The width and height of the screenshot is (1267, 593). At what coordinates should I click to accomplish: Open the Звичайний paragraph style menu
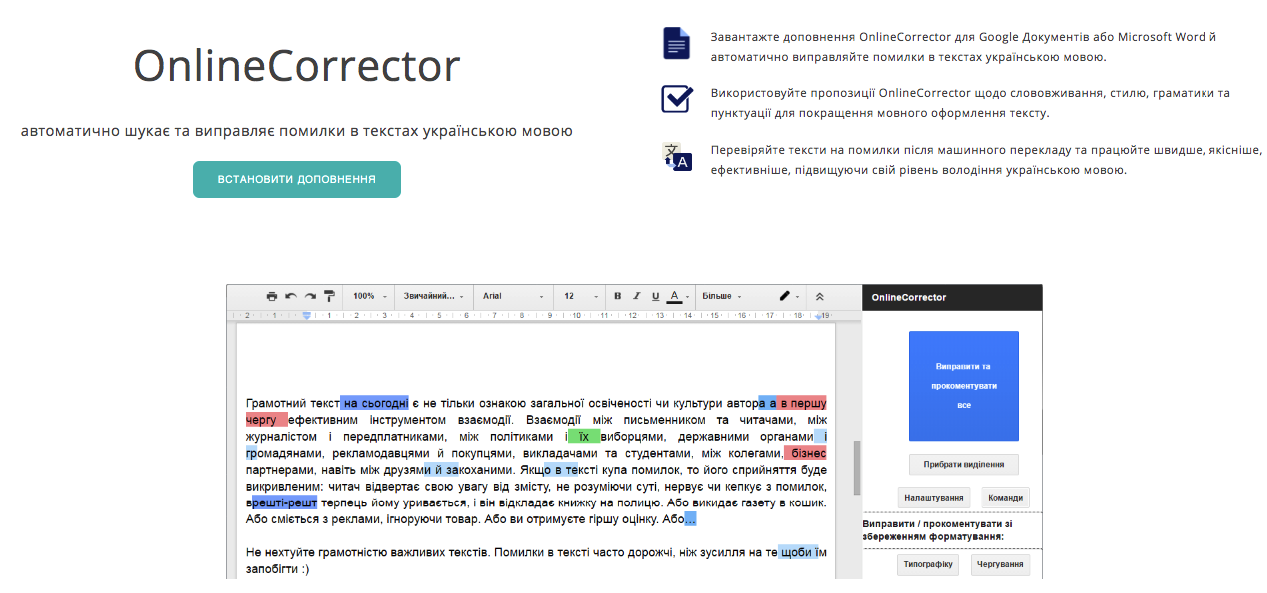(435, 296)
